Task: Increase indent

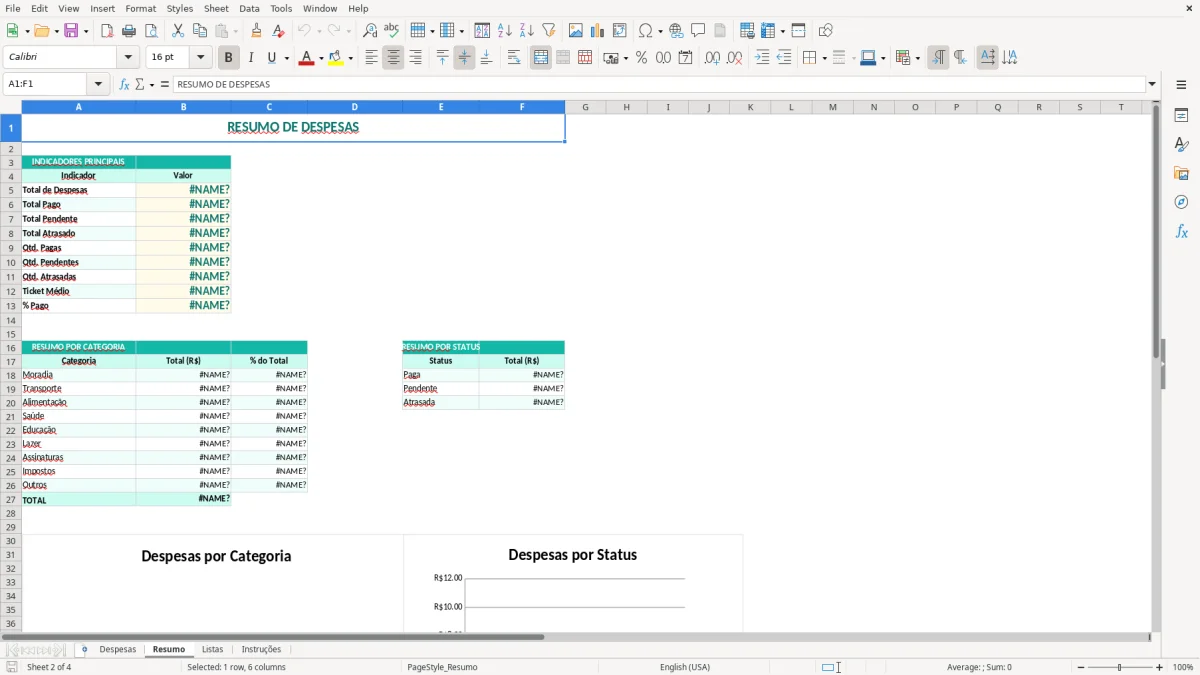Action: pos(762,58)
